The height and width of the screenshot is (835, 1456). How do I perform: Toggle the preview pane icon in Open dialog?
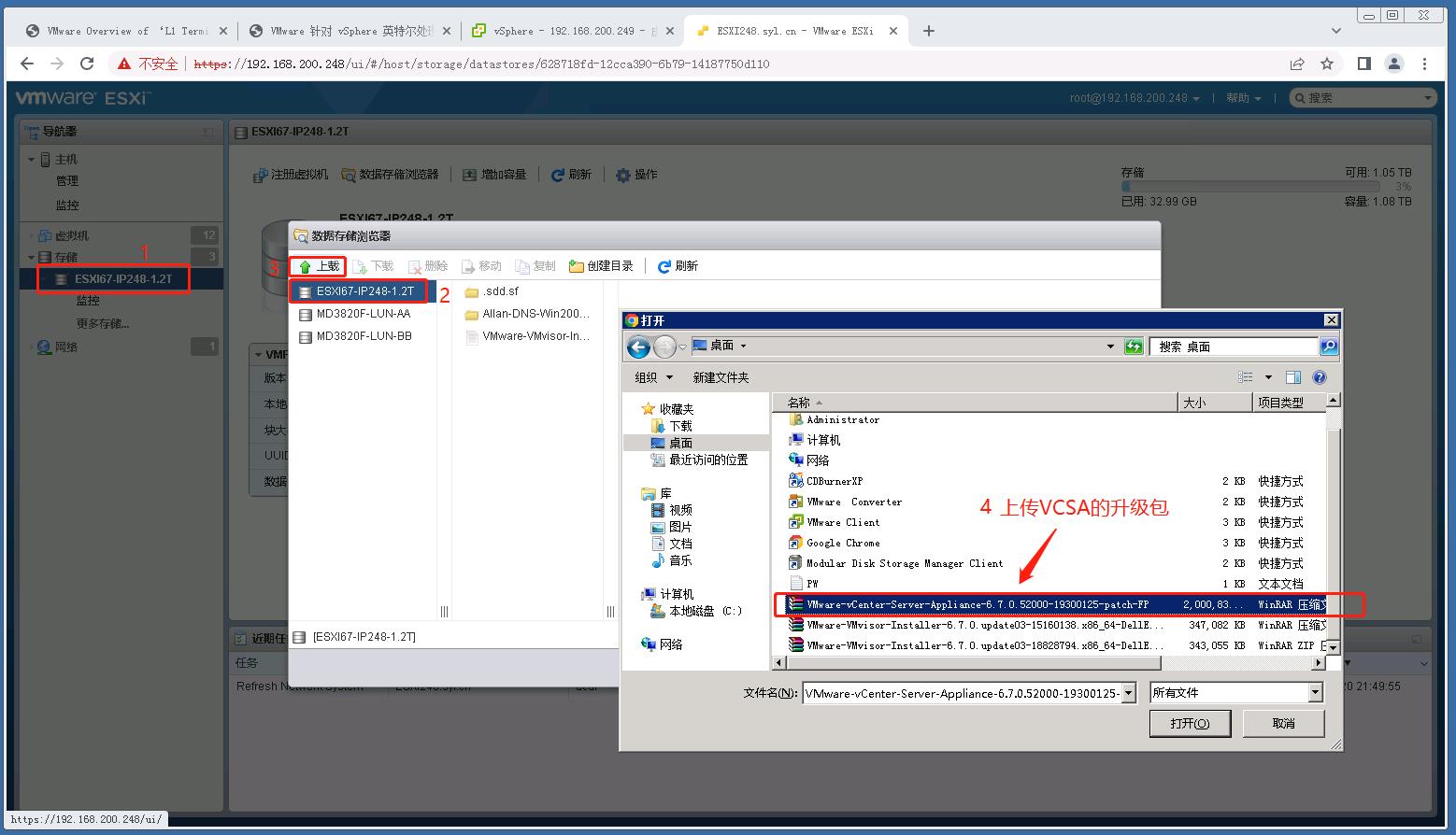1293,377
